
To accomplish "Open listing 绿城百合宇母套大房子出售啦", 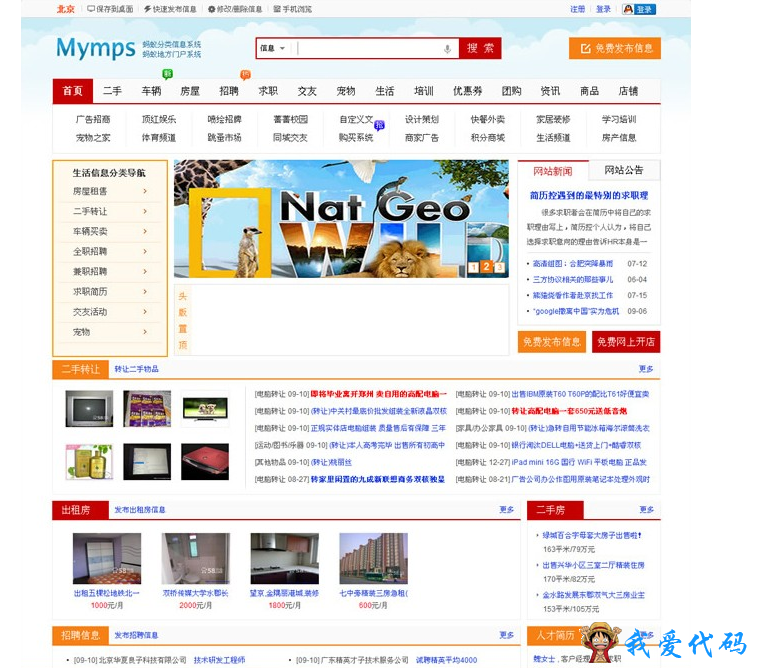I will (592, 535).
